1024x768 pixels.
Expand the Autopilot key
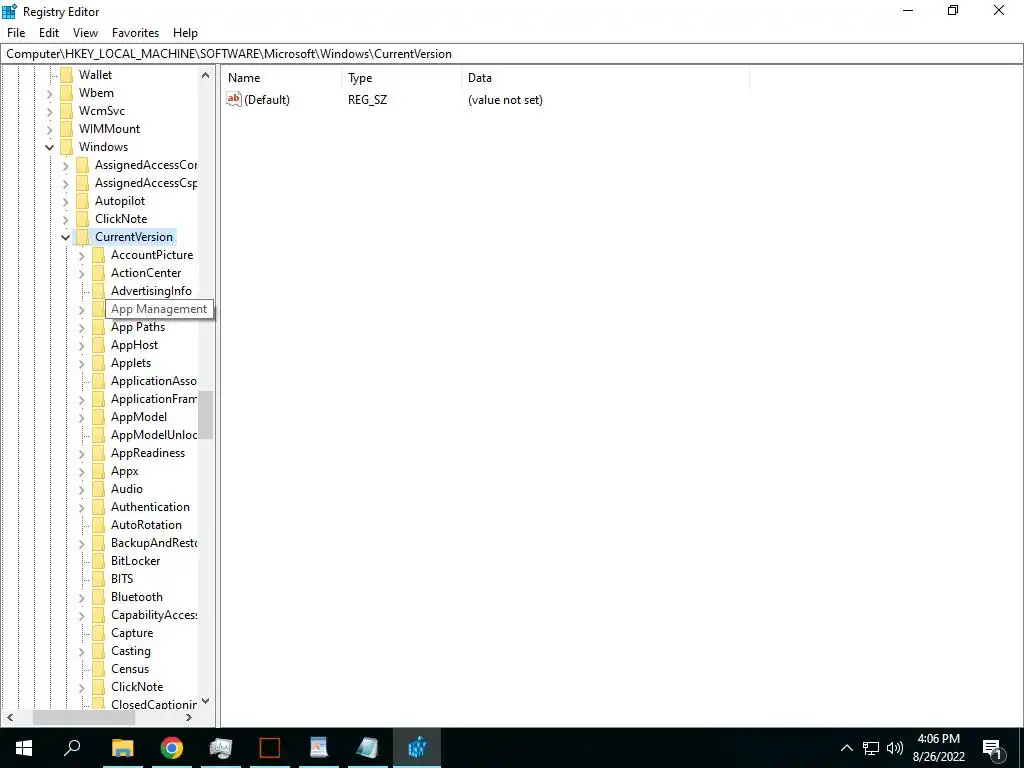tap(65, 201)
